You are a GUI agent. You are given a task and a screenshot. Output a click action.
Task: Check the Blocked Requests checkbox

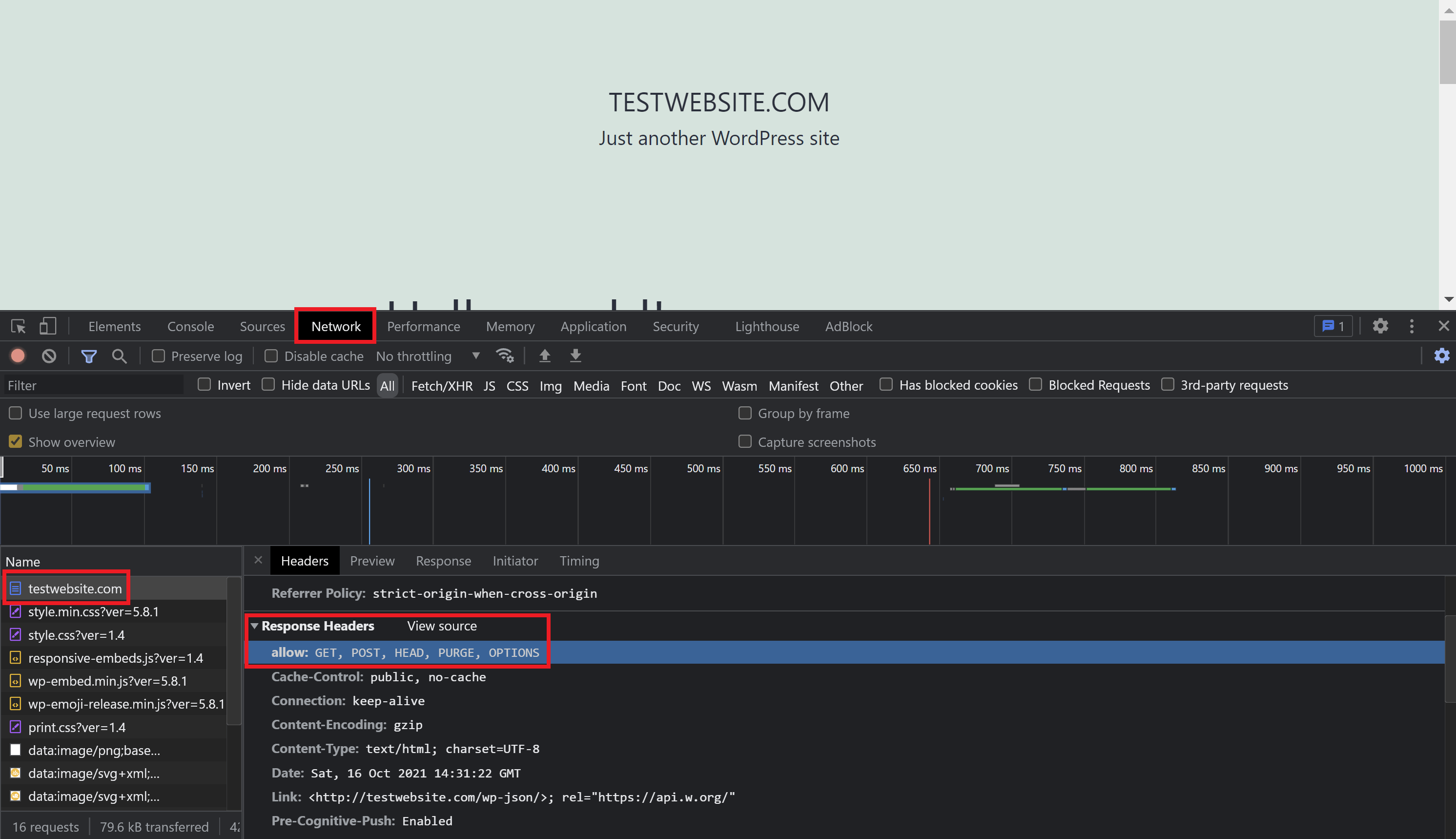pyautogui.click(x=1036, y=384)
